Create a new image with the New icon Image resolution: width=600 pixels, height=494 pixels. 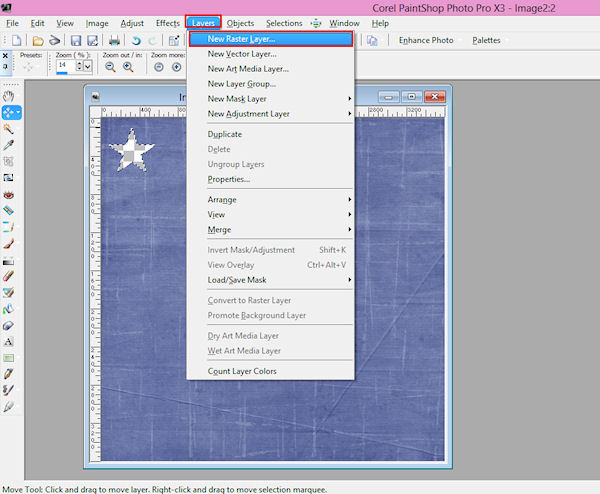[x=16, y=40]
